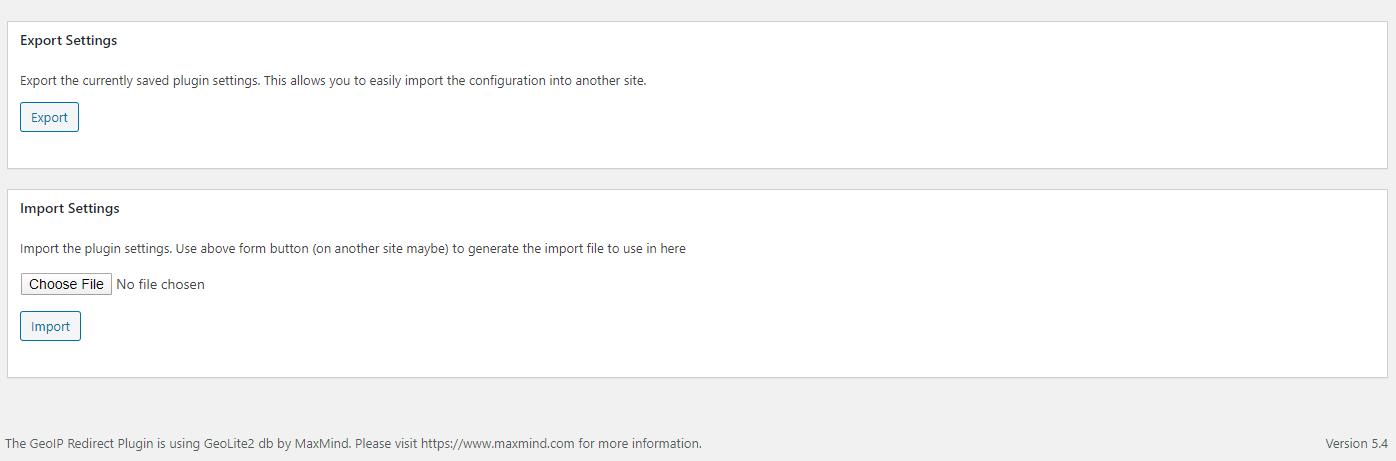Screen dimensions: 1396x461
Task: Click the Import Settings heading
Action: (70, 209)
